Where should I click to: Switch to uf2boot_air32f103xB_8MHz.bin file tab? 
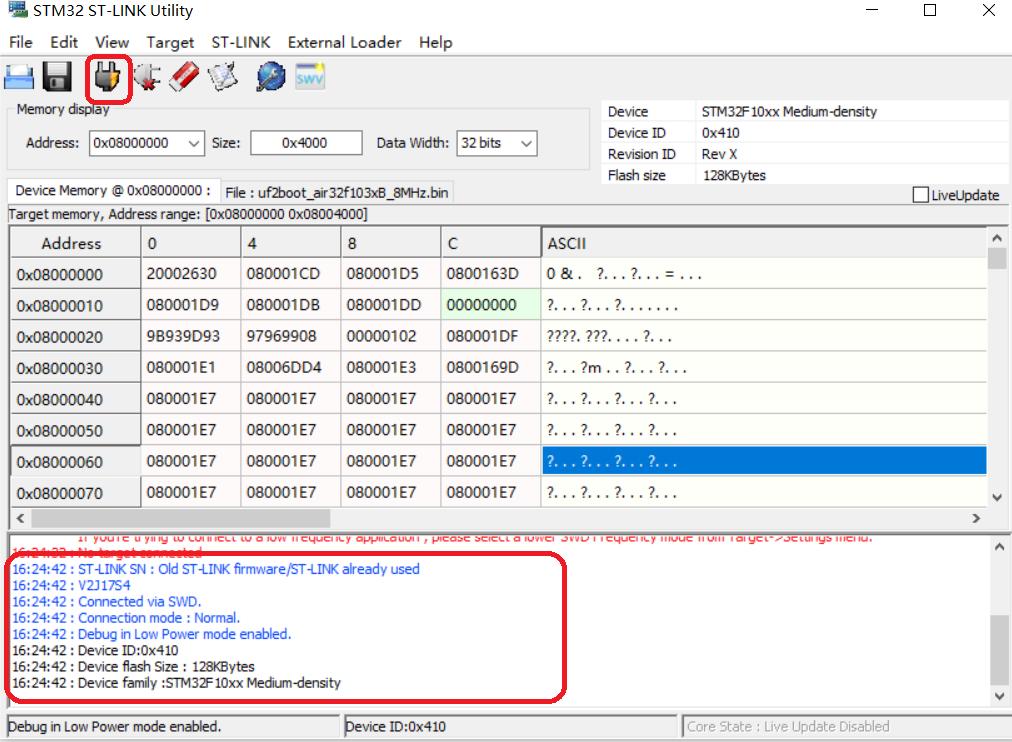click(338, 192)
